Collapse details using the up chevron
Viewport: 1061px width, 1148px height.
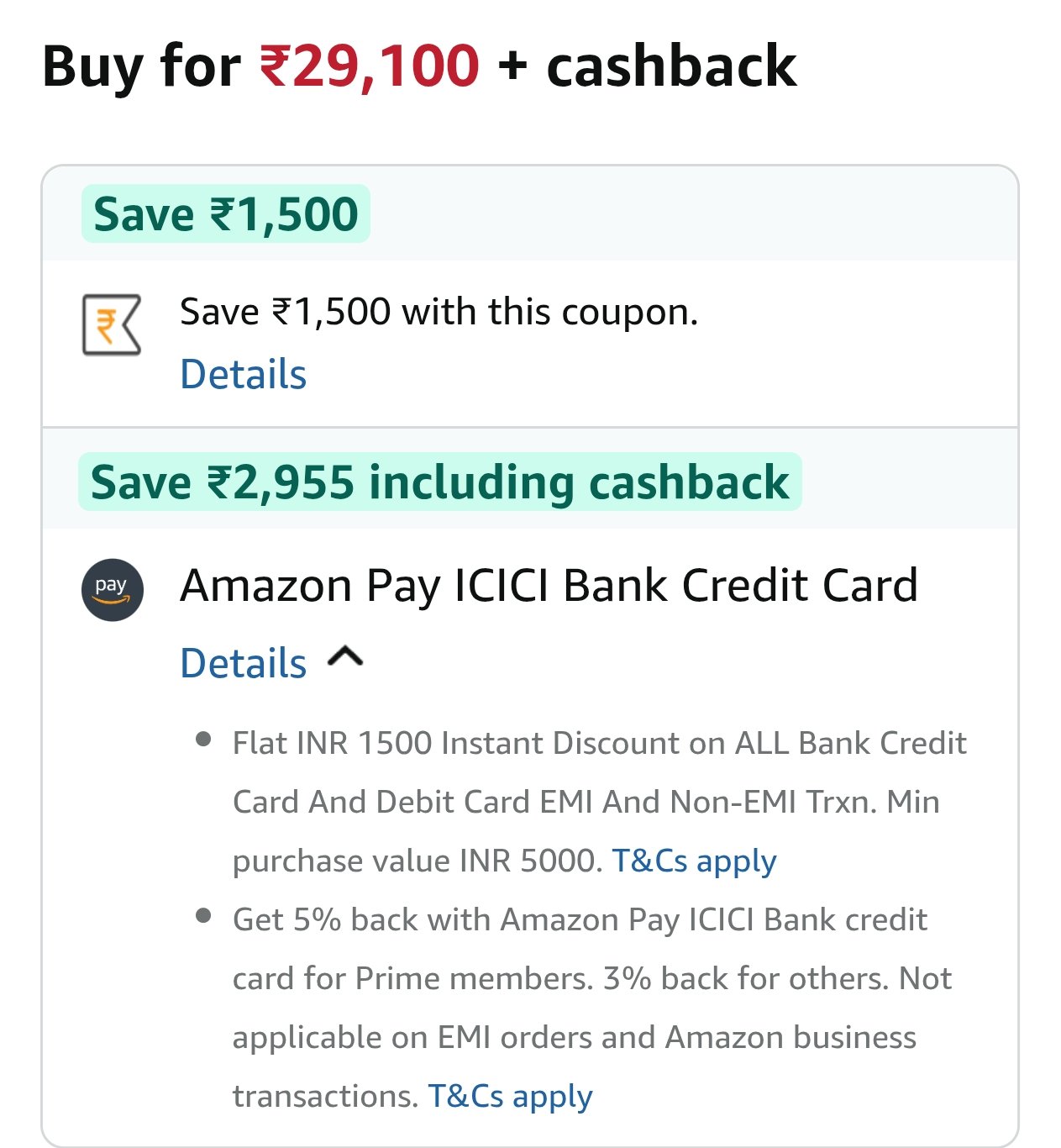pos(345,656)
